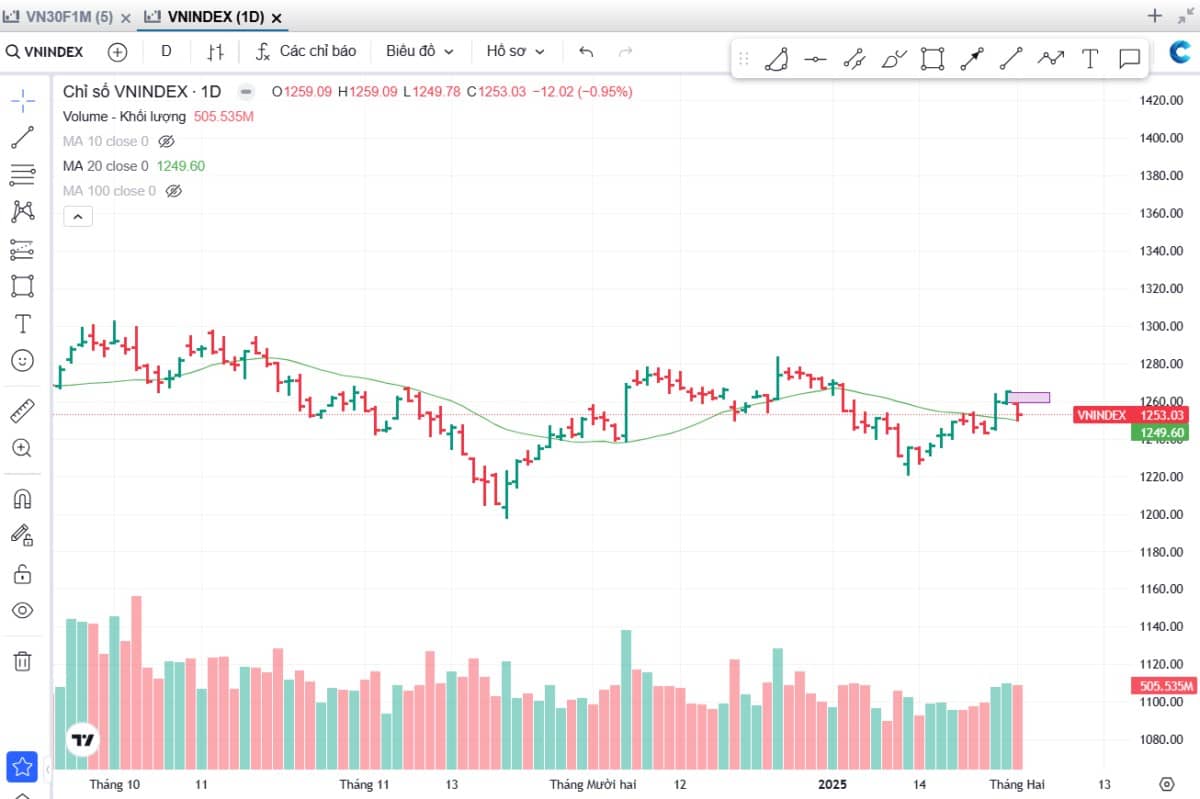Select the XABCD pattern tool

pos(23,211)
